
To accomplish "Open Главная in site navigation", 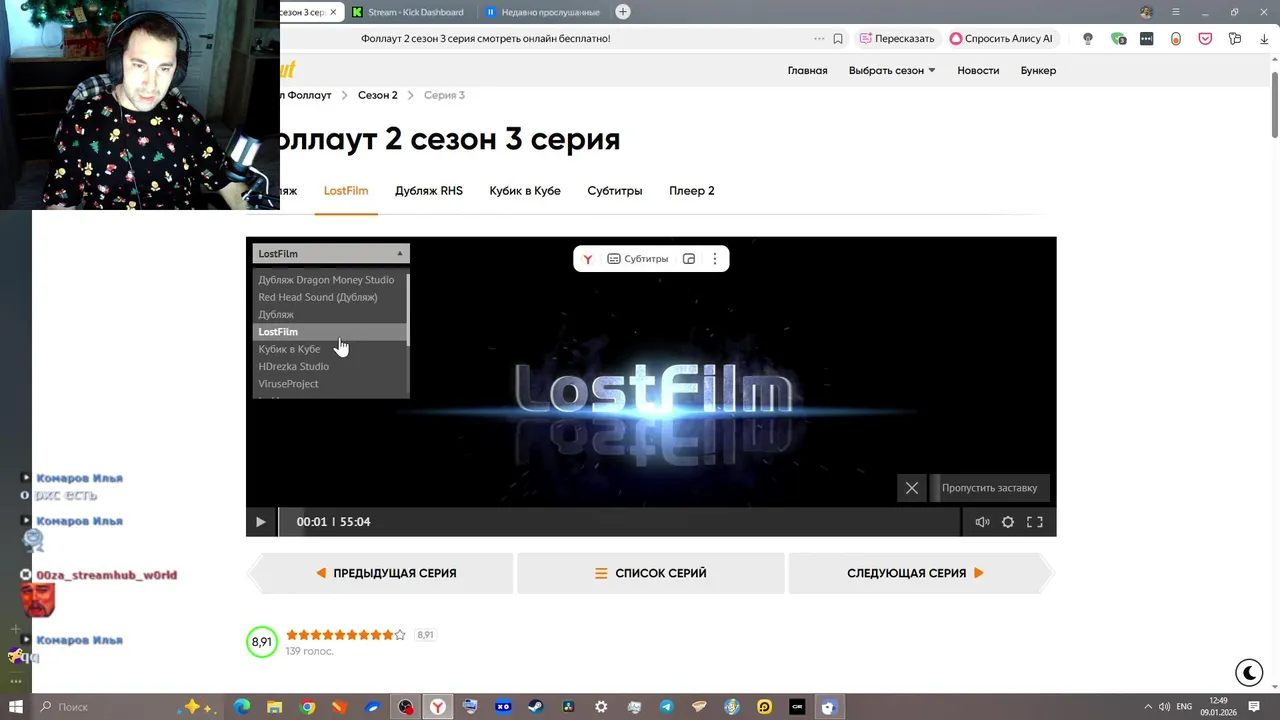I will pyautogui.click(x=807, y=71).
